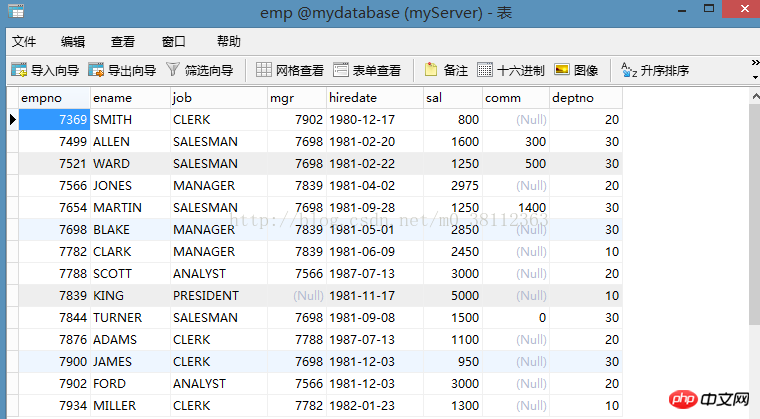Click the vertical scrollbar up arrow

[x=755, y=96]
